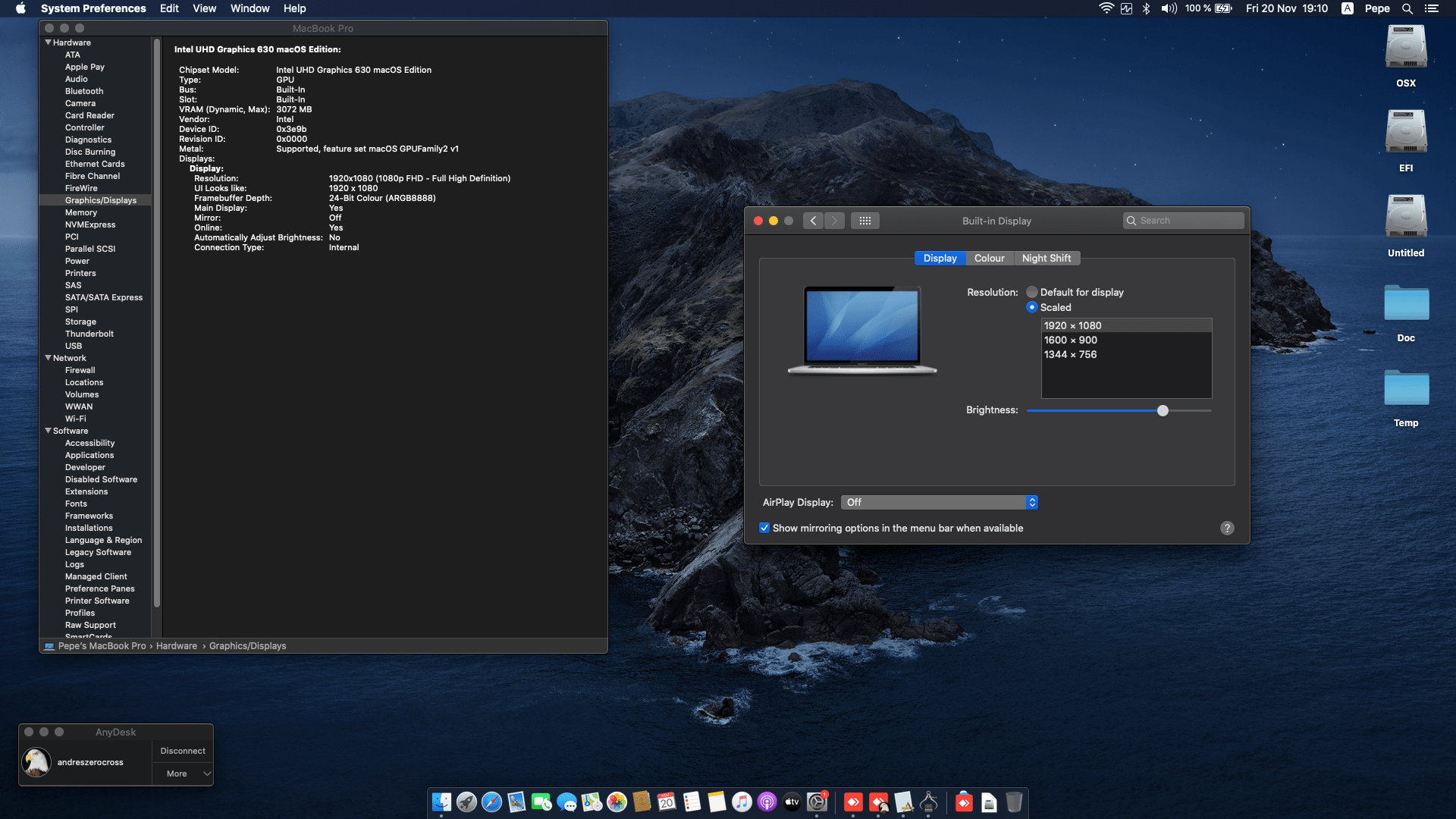Uncheck Show mirroring options in menu bar
This screenshot has width=1456, height=819.
(x=764, y=528)
